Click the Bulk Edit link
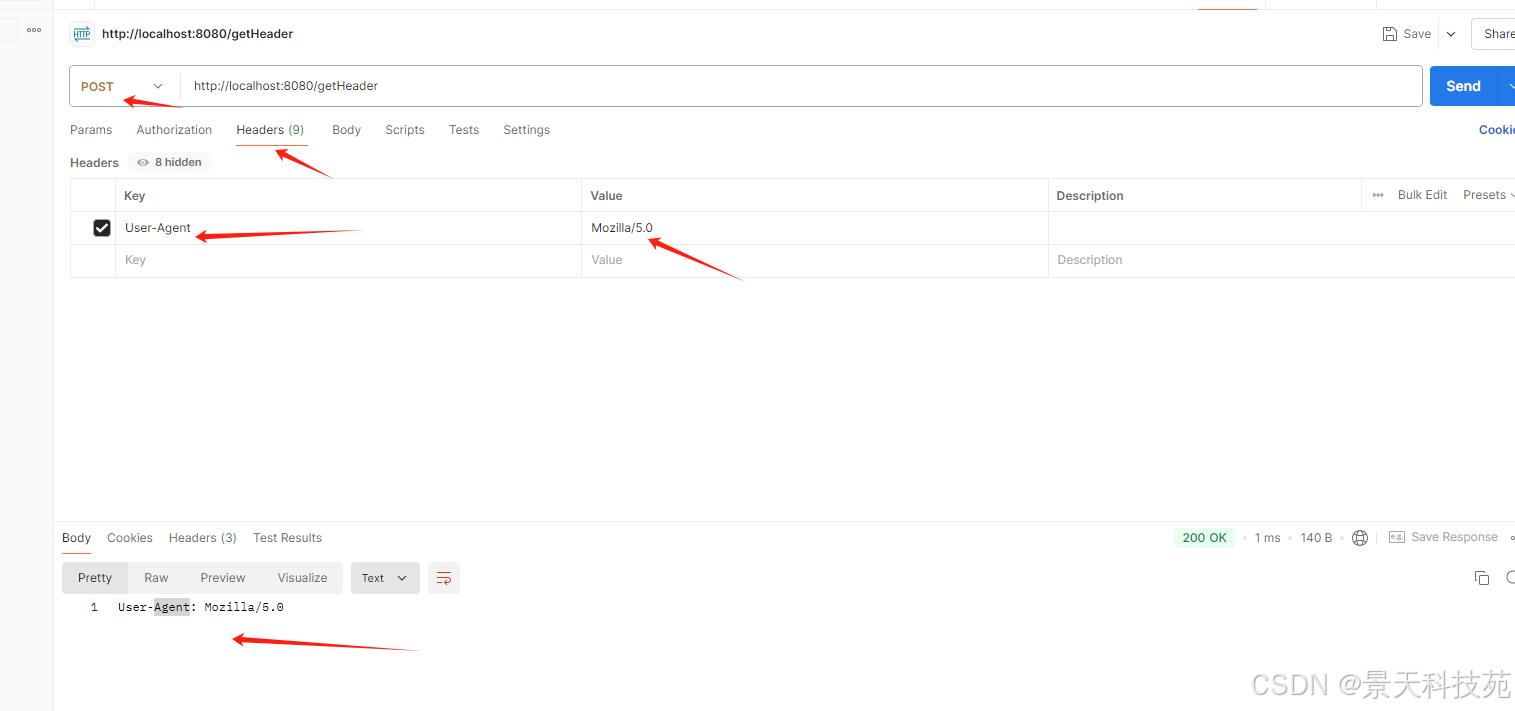 coord(1422,195)
